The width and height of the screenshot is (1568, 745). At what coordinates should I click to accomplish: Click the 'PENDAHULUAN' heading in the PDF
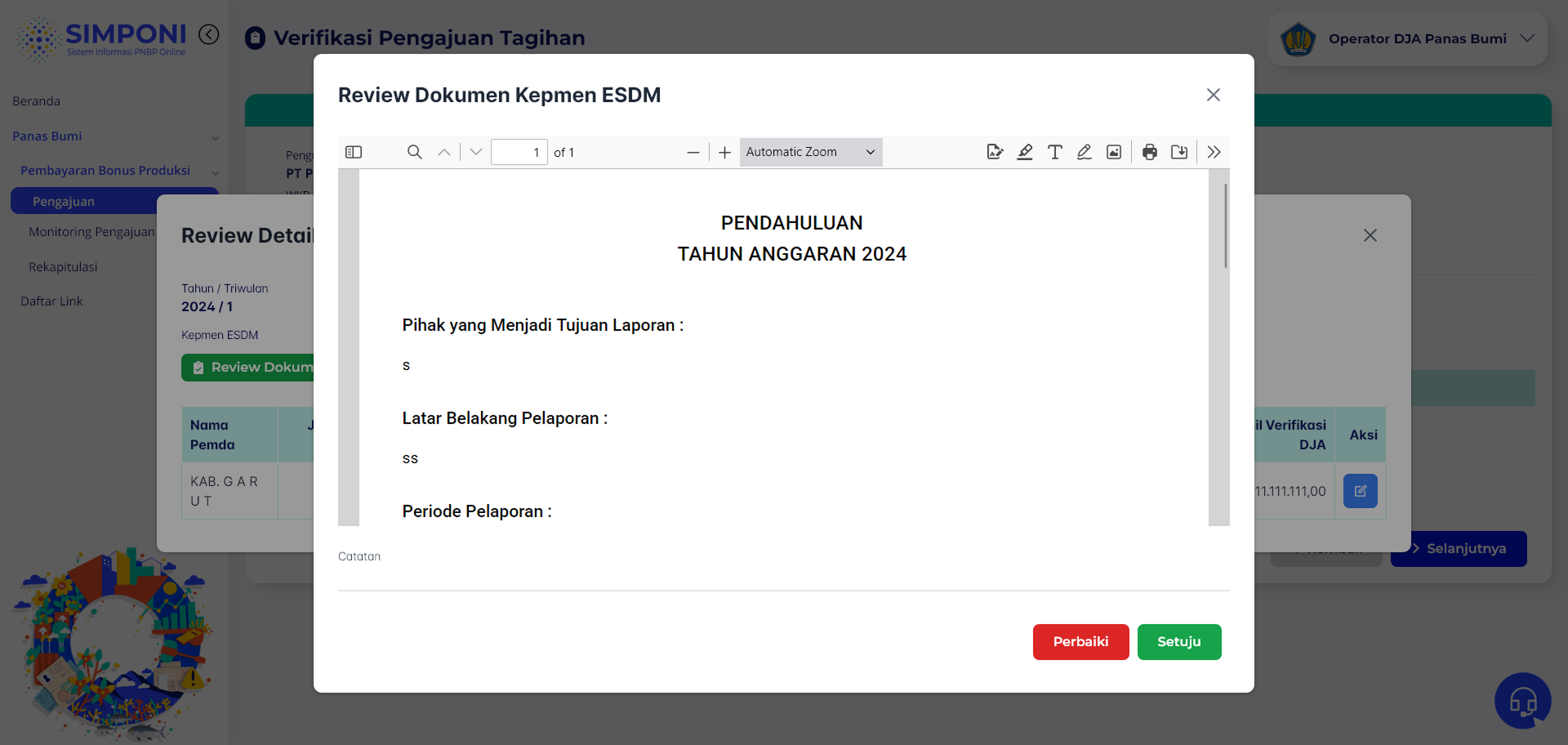click(x=791, y=223)
